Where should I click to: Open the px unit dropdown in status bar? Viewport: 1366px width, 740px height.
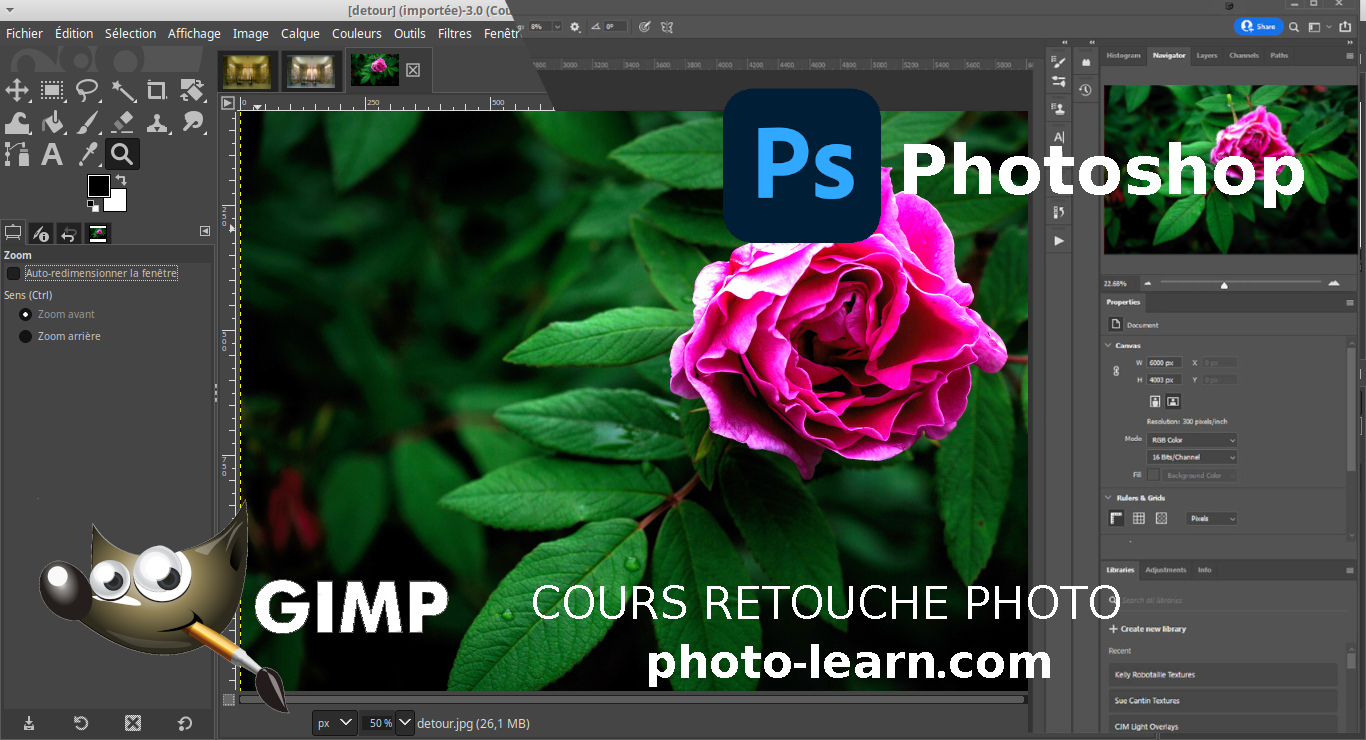pyautogui.click(x=334, y=722)
